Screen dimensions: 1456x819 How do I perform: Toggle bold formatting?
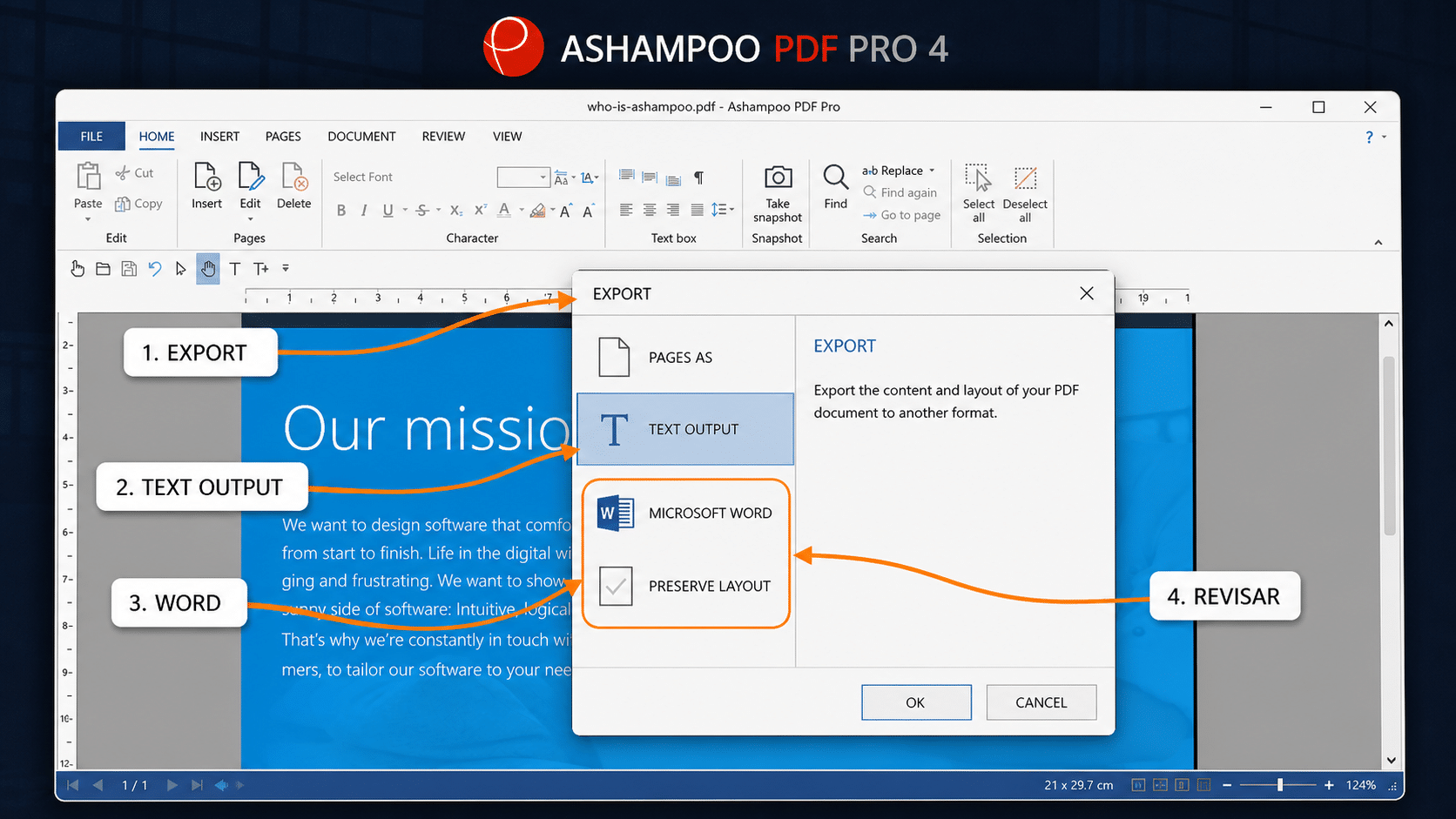[x=341, y=211]
